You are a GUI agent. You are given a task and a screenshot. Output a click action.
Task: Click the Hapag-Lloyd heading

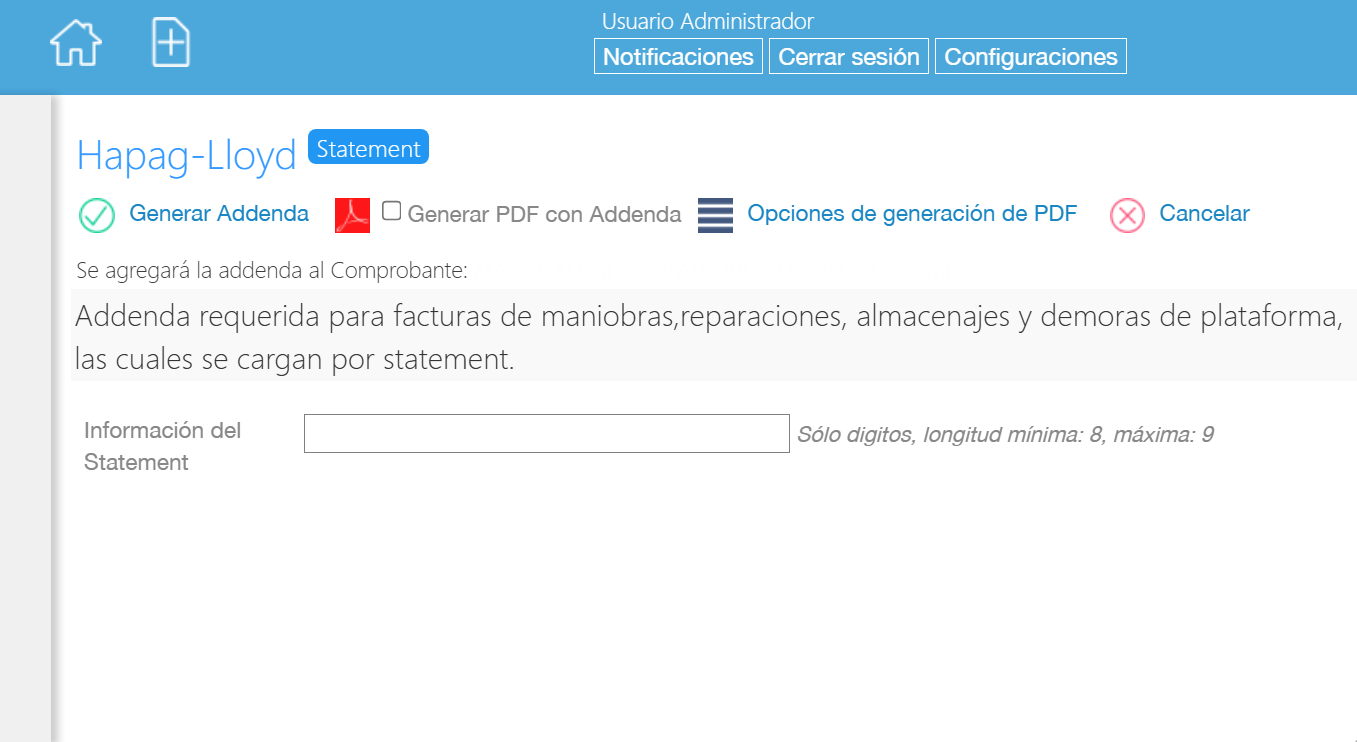coord(187,155)
